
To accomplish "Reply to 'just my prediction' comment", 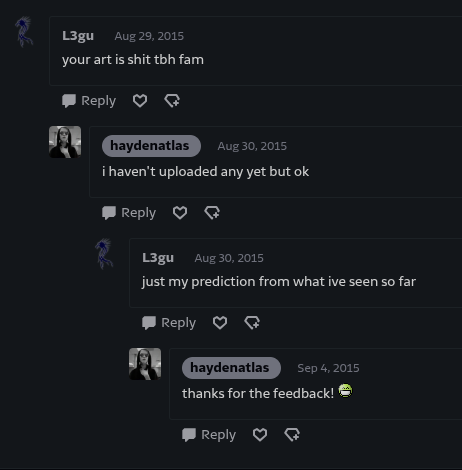I will coord(169,323).
